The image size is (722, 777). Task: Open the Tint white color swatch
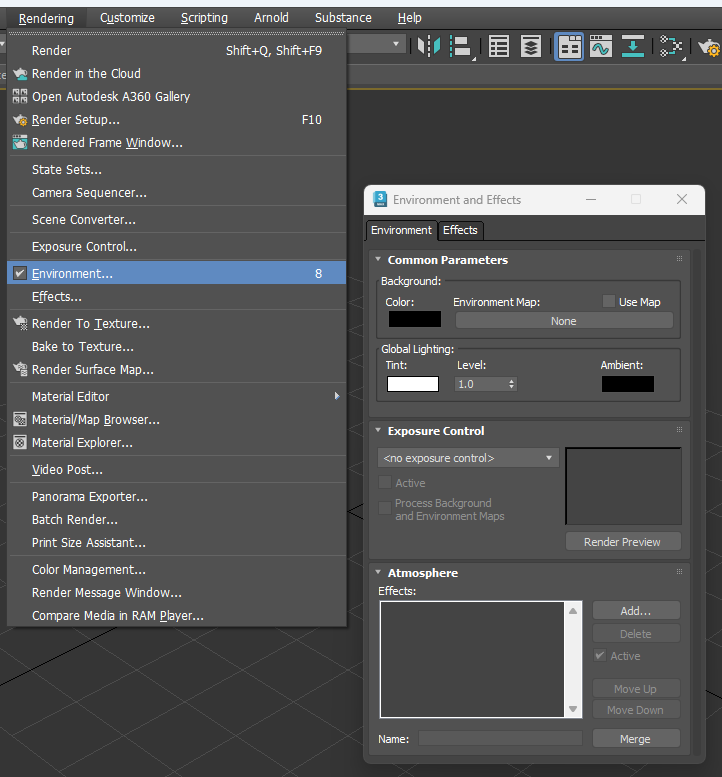click(x=412, y=384)
